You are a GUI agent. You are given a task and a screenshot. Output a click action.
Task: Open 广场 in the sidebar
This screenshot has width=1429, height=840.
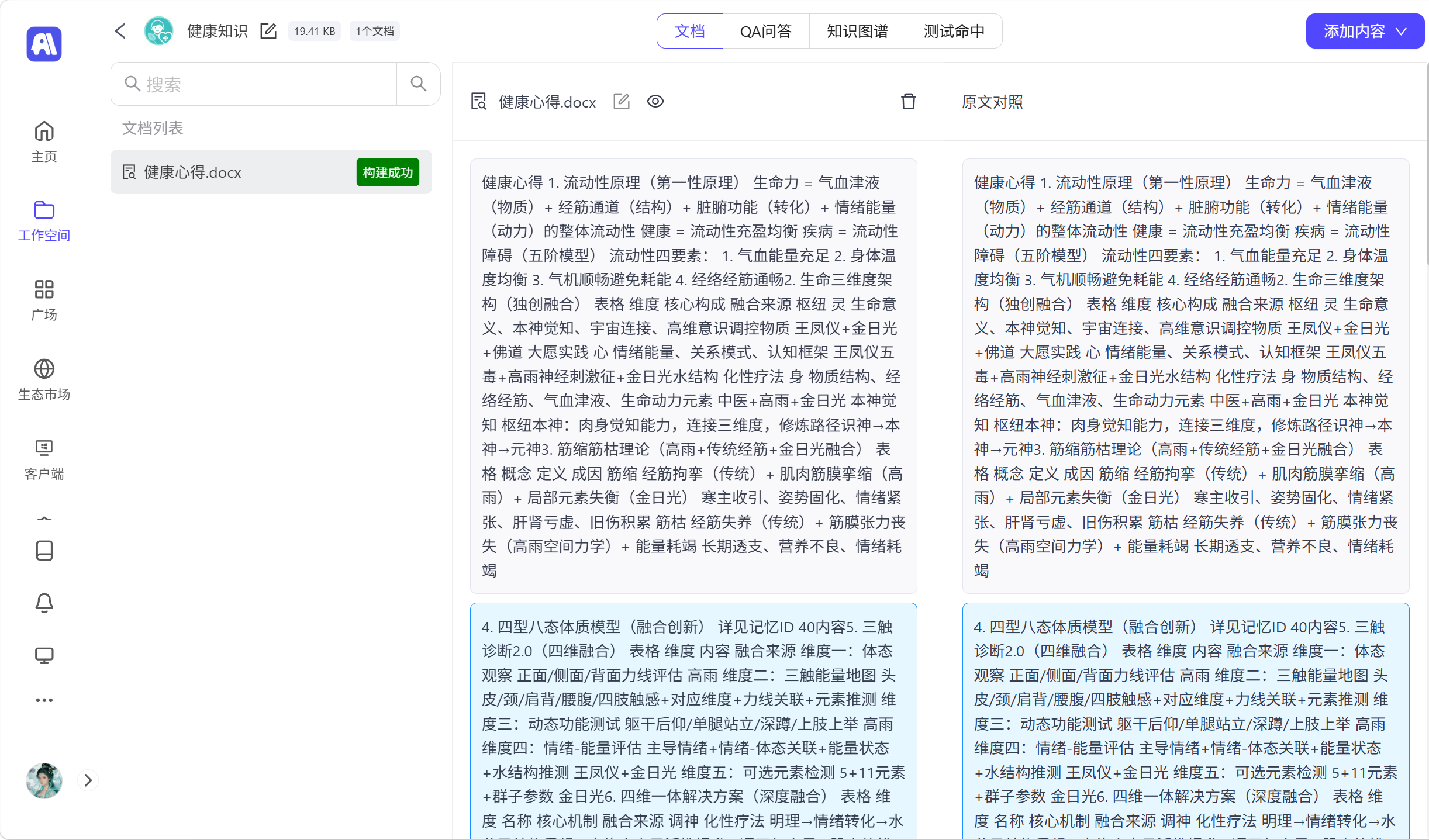click(x=44, y=300)
